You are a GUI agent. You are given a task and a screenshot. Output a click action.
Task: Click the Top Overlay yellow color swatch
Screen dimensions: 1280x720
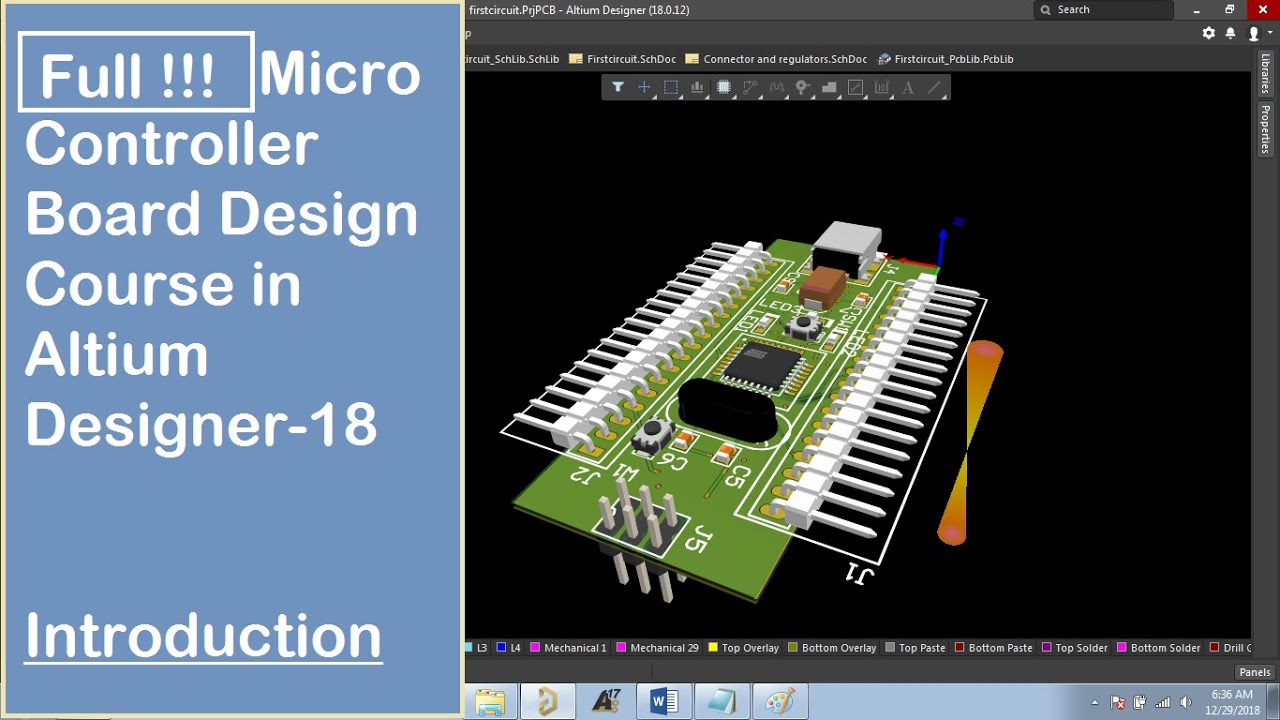point(713,648)
